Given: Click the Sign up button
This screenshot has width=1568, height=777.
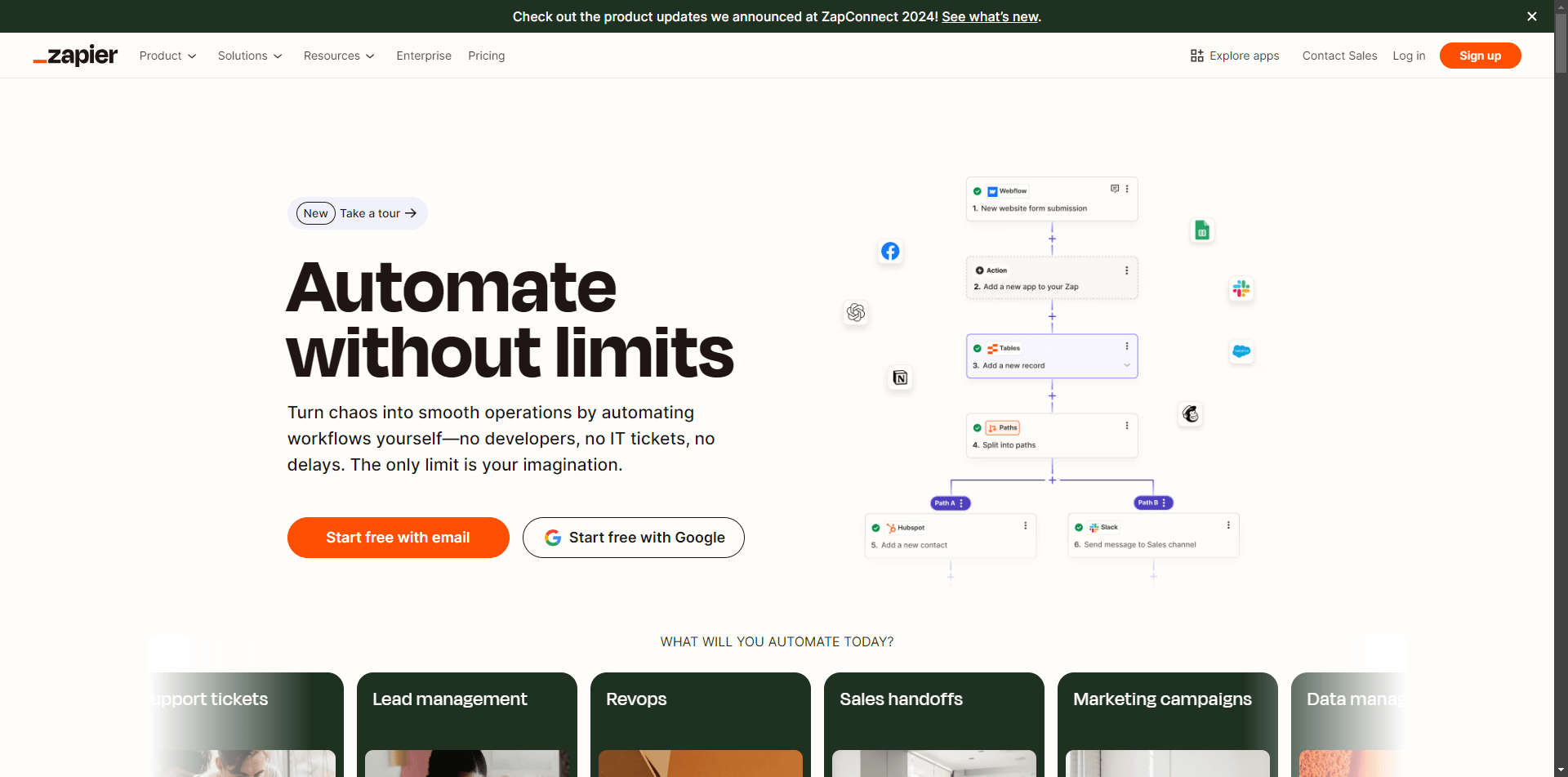Looking at the screenshot, I should [x=1480, y=56].
